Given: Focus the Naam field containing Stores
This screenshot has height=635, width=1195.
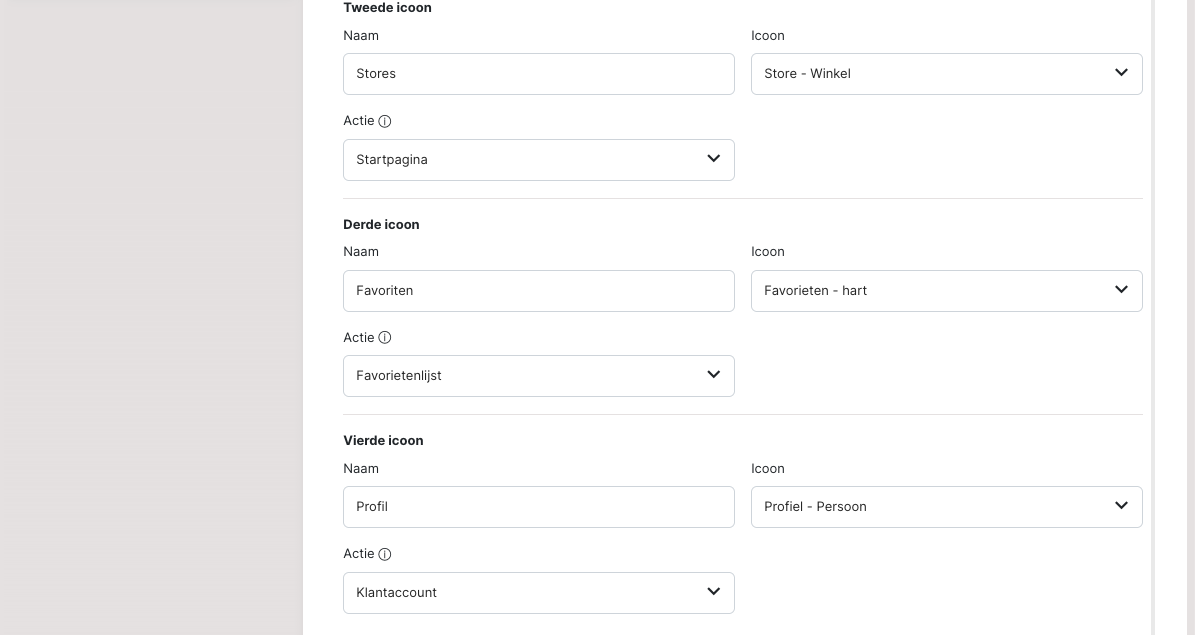Looking at the screenshot, I should 538,74.
